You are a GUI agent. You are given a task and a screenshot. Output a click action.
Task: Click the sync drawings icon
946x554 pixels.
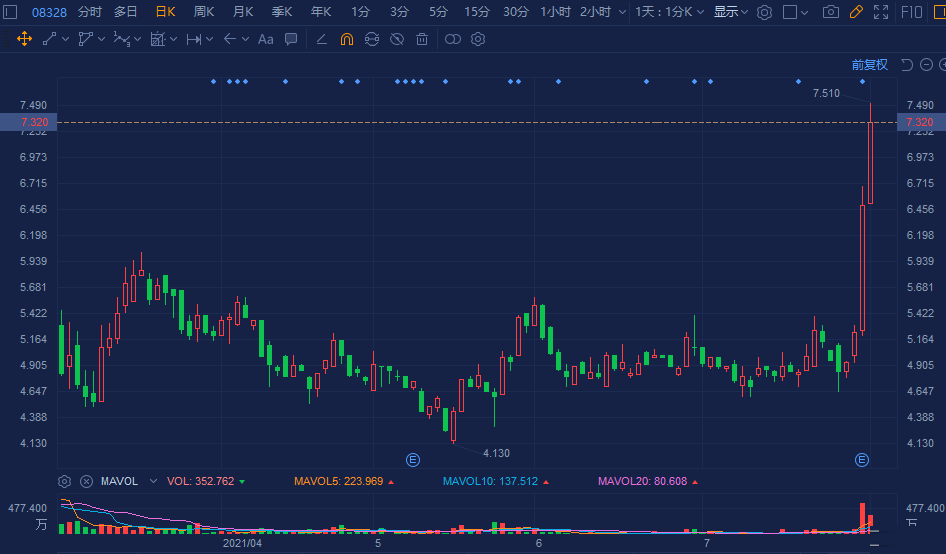(x=372, y=39)
